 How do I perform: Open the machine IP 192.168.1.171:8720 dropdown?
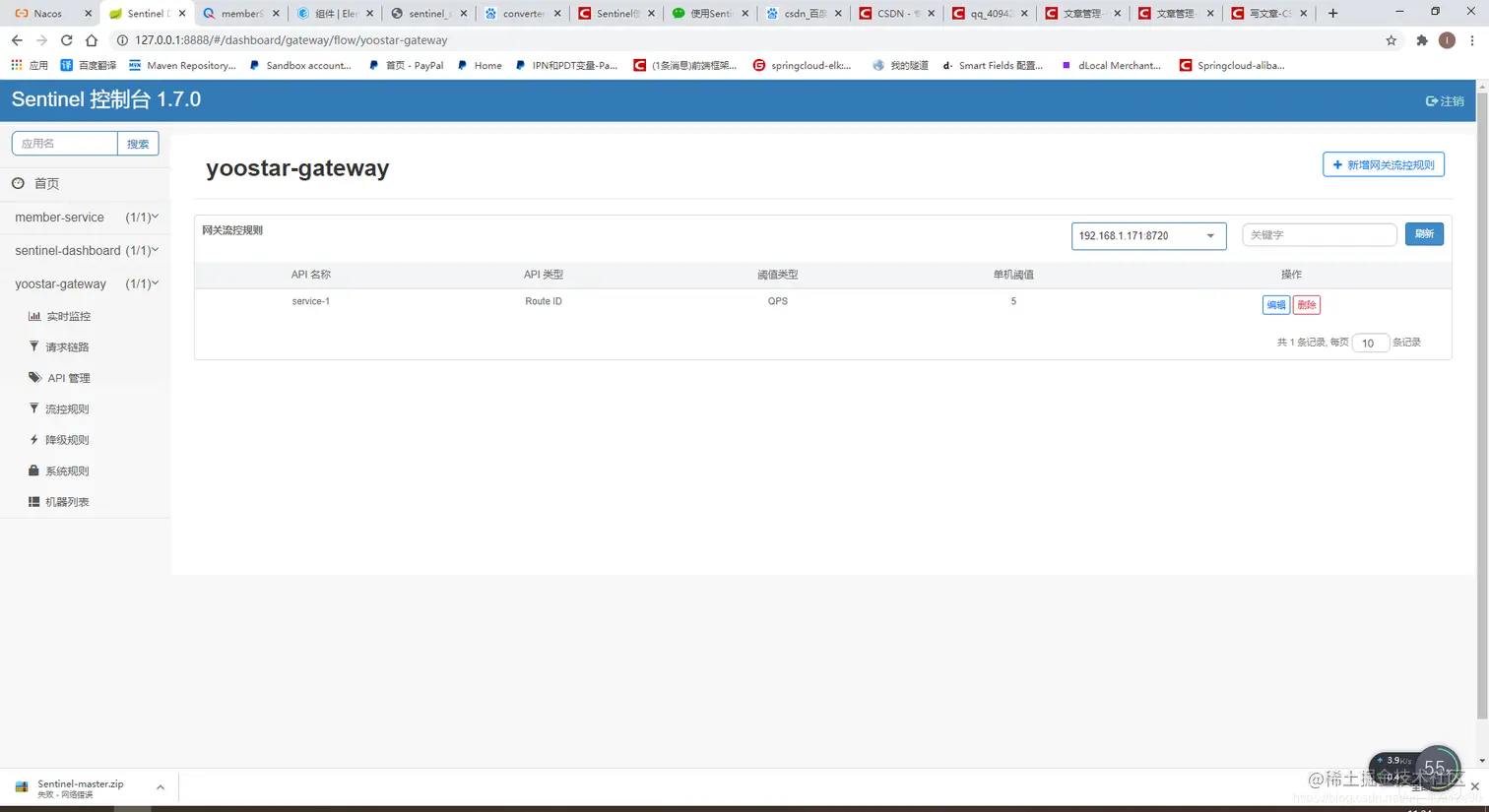tap(1148, 235)
